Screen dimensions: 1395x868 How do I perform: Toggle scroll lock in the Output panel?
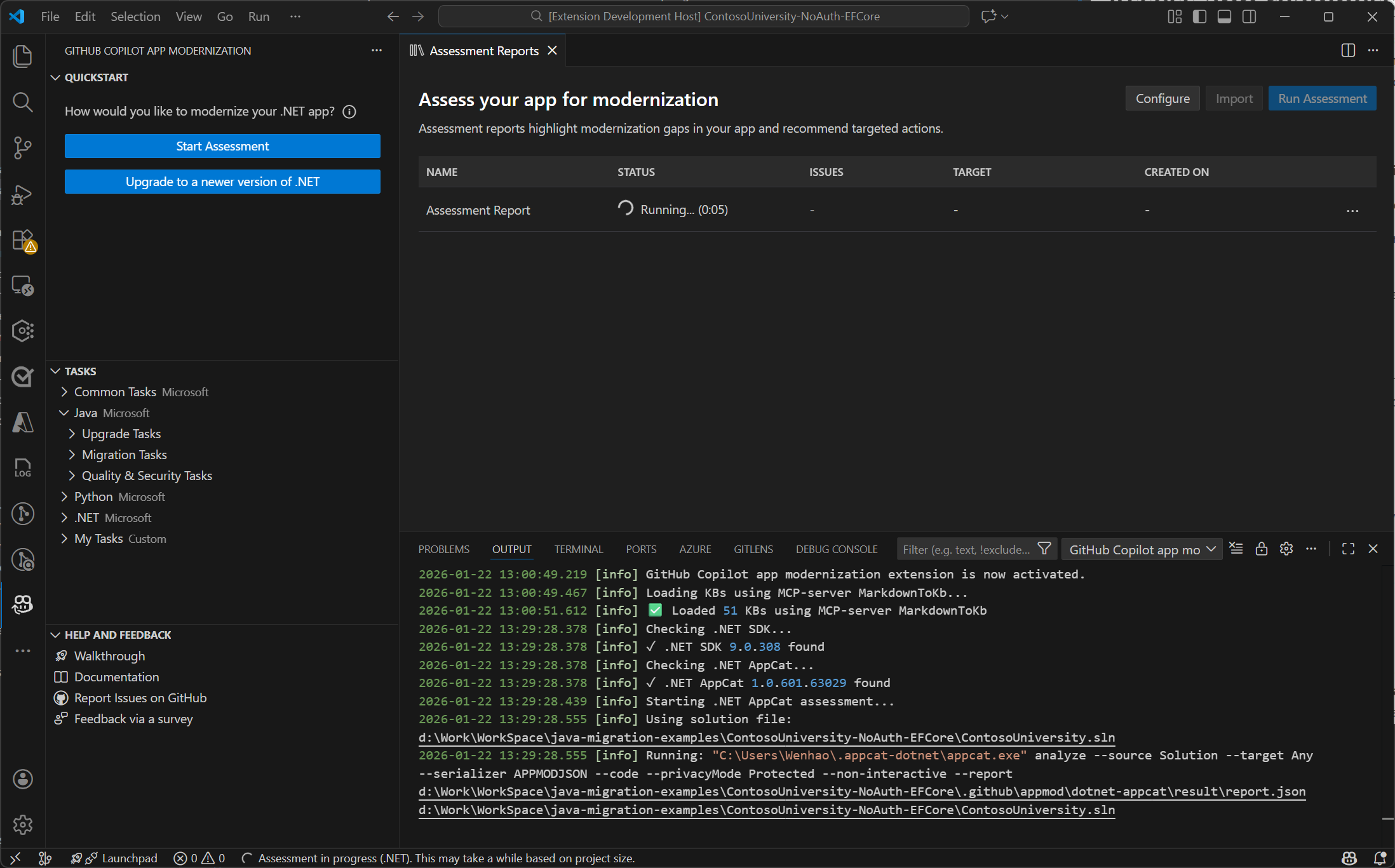tap(1262, 548)
